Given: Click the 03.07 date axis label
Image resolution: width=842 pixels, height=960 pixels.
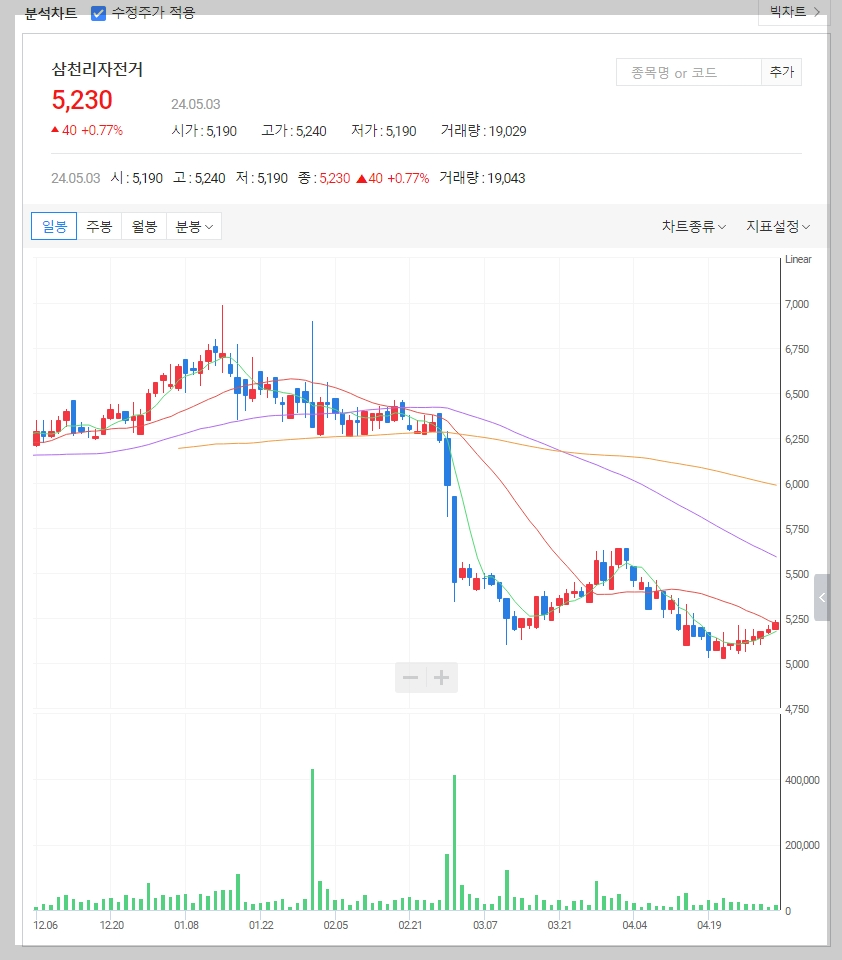Looking at the screenshot, I should pyautogui.click(x=485, y=924).
